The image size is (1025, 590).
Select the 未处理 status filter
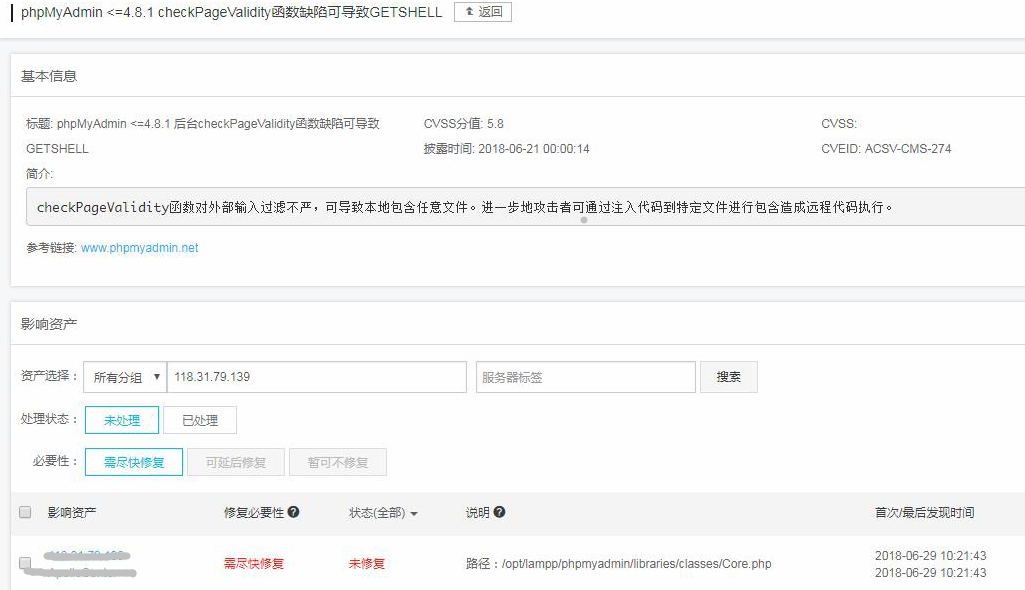coord(122,420)
